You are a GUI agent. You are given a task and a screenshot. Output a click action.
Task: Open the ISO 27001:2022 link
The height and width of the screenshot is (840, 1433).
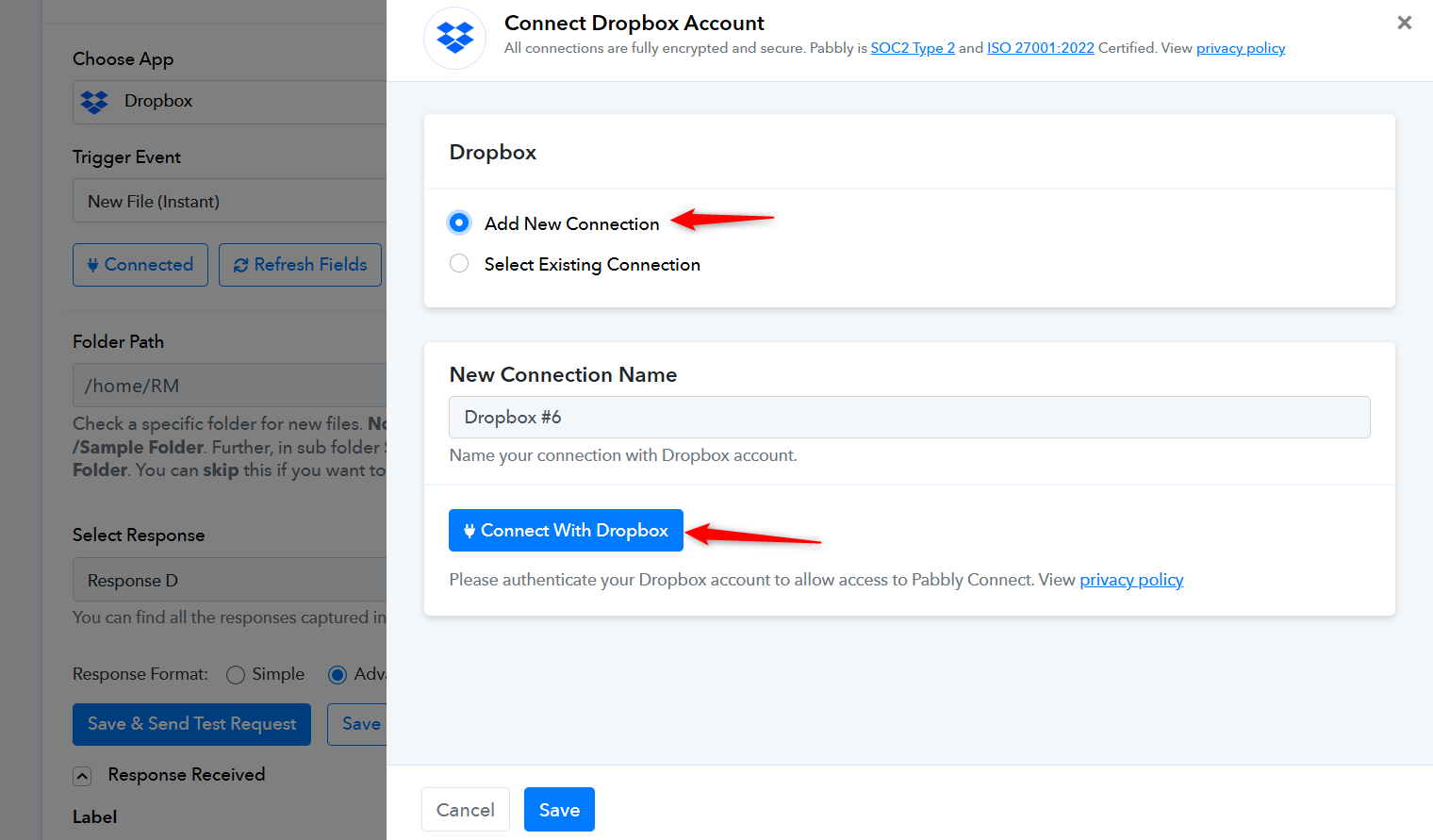click(1040, 48)
